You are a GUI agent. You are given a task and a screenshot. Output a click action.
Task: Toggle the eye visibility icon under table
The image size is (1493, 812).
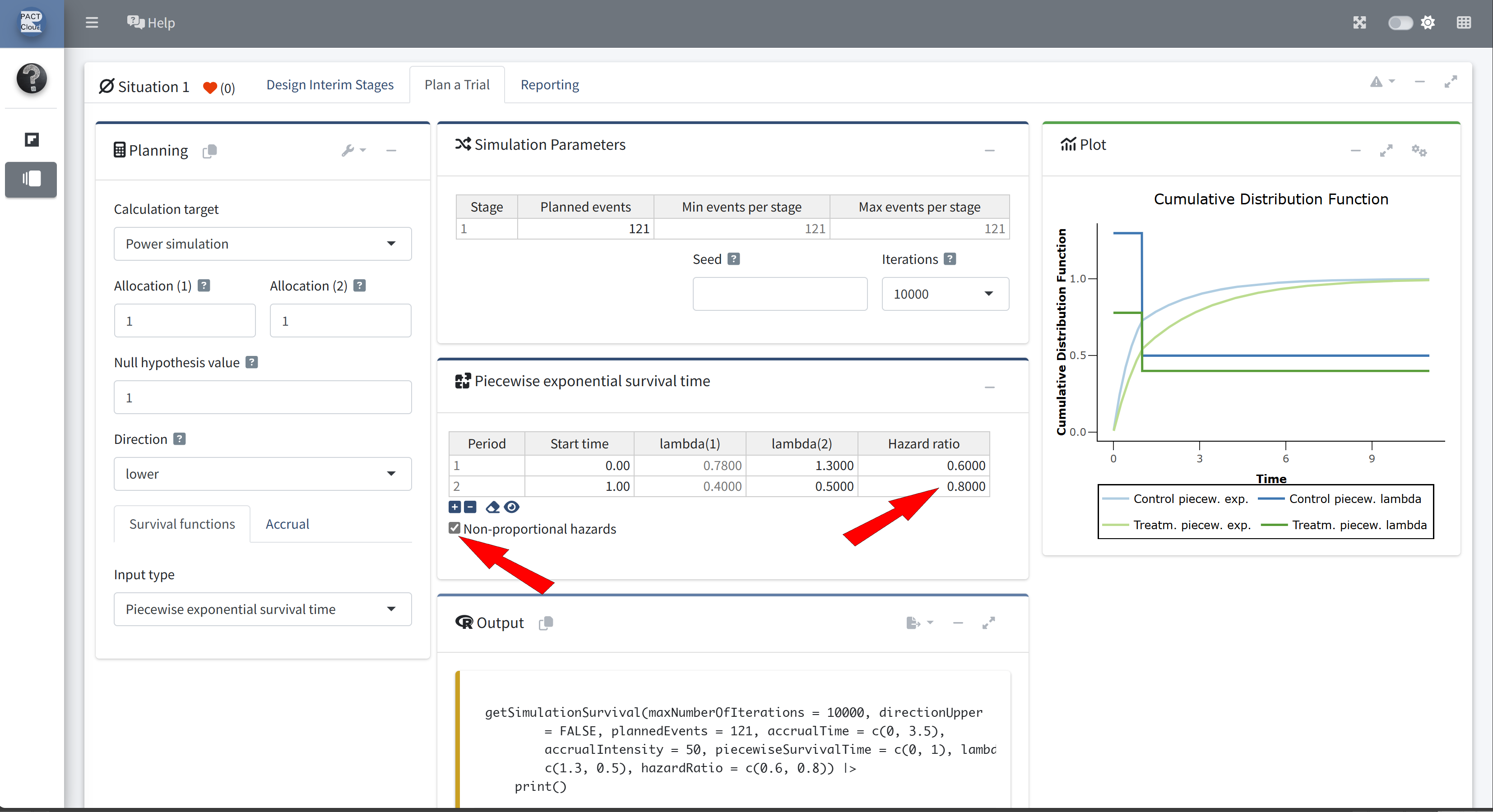(511, 507)
